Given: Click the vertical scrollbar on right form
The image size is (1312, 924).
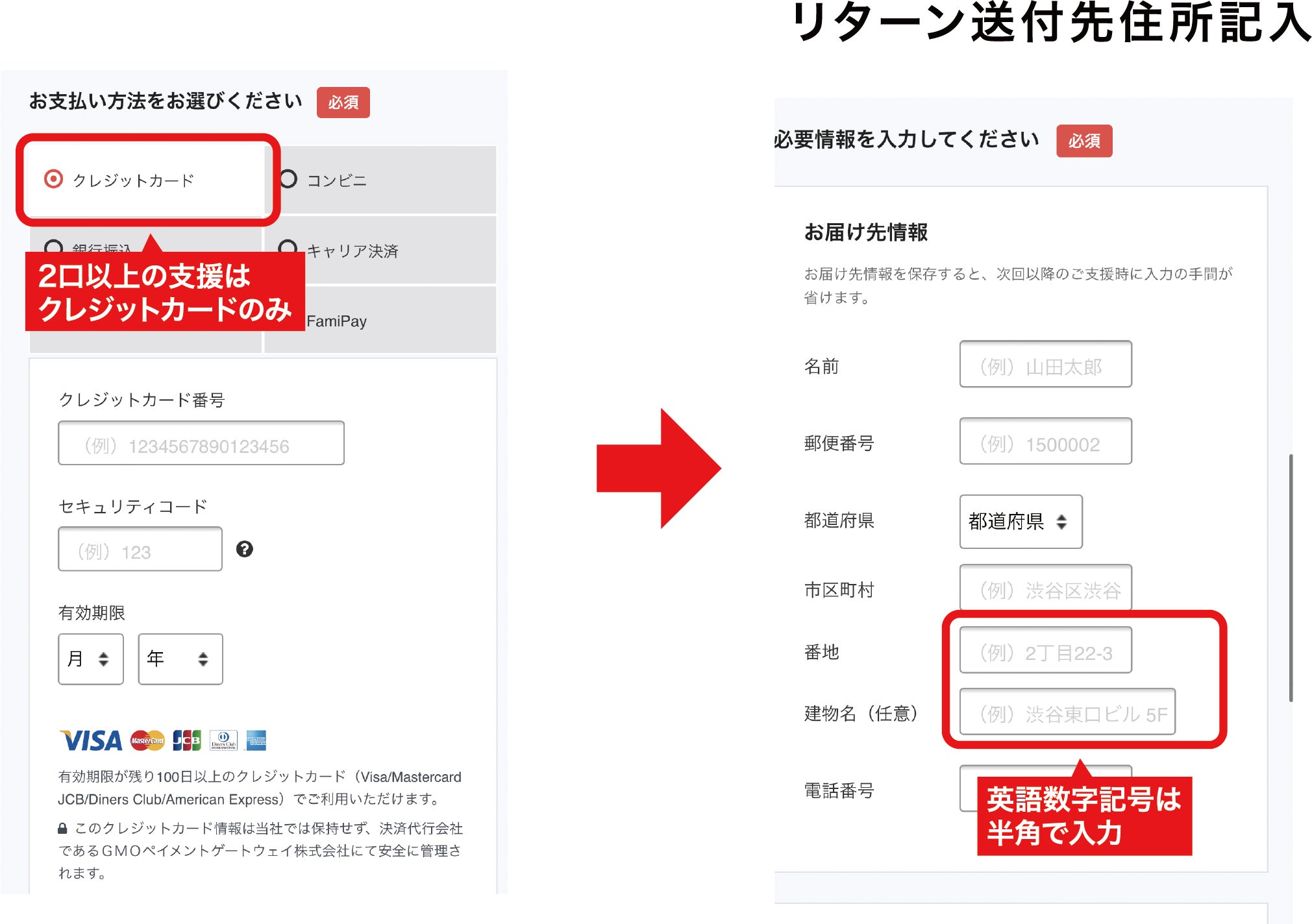Looking at the screenshot, I should (1291, 577).
